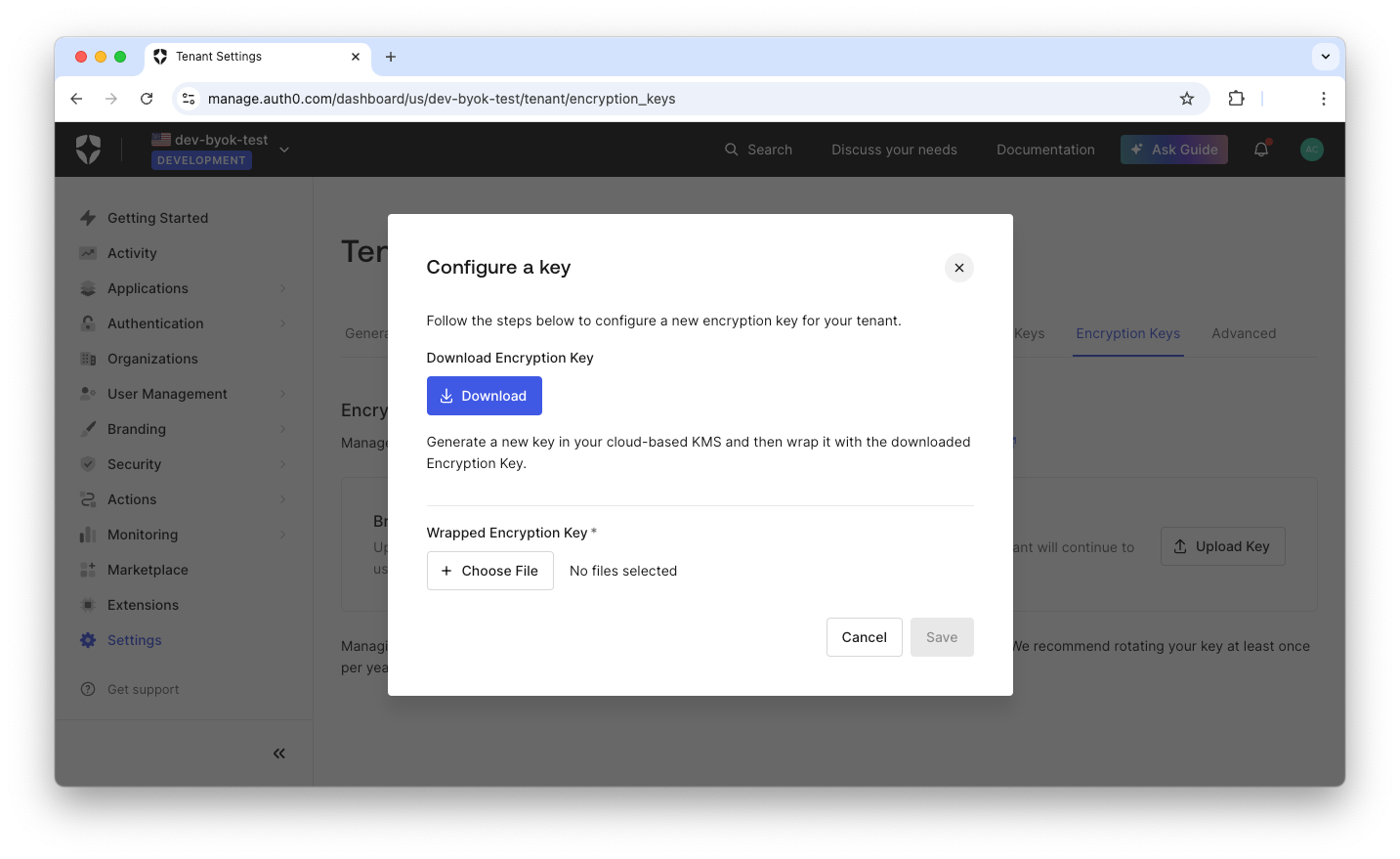Click the Monitoring bar chart icon
The width and height of the screenshot is (1400, 859).
pos(88,535)
